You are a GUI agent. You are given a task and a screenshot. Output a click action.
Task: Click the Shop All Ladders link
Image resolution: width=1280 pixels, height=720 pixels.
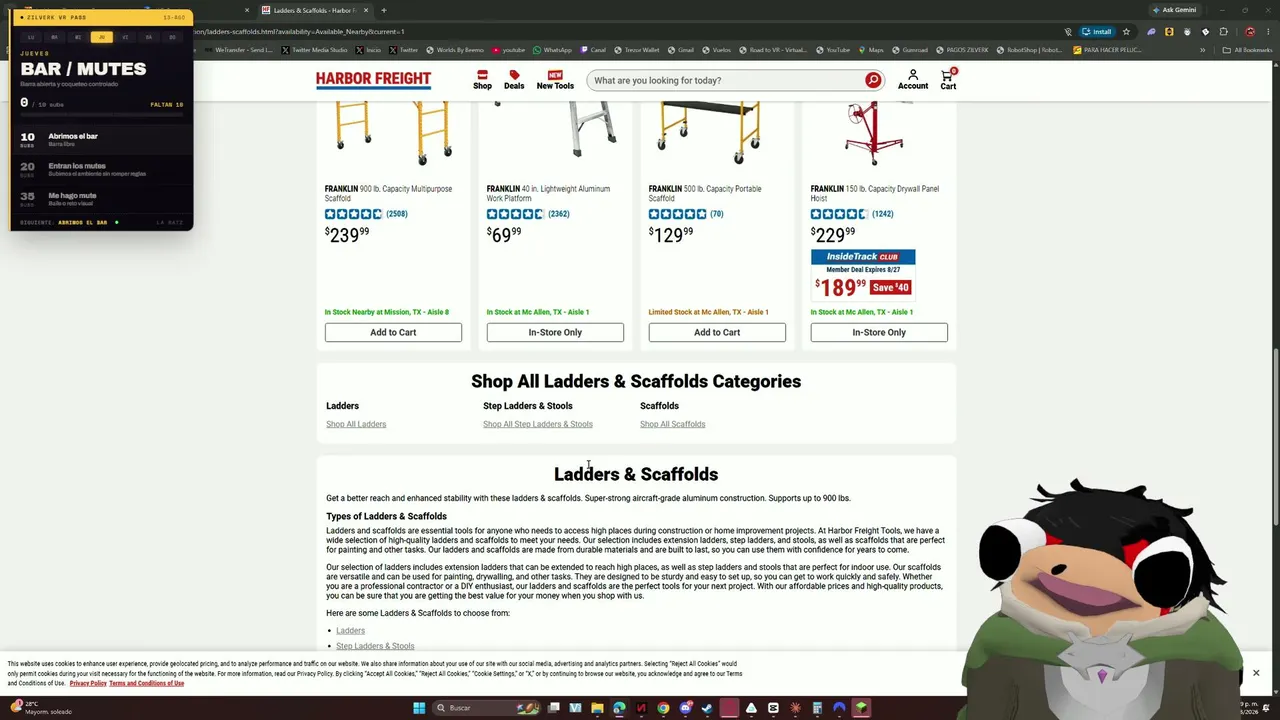[x=356, y=424]
